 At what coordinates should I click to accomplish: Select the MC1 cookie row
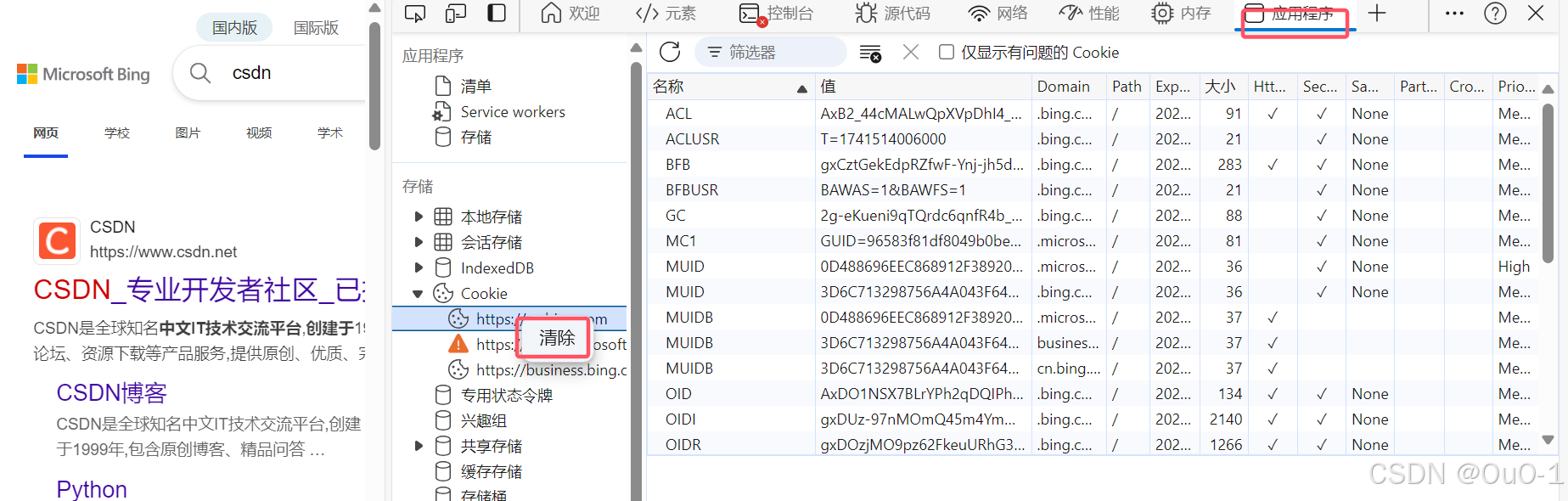[x=1093, y=241]
